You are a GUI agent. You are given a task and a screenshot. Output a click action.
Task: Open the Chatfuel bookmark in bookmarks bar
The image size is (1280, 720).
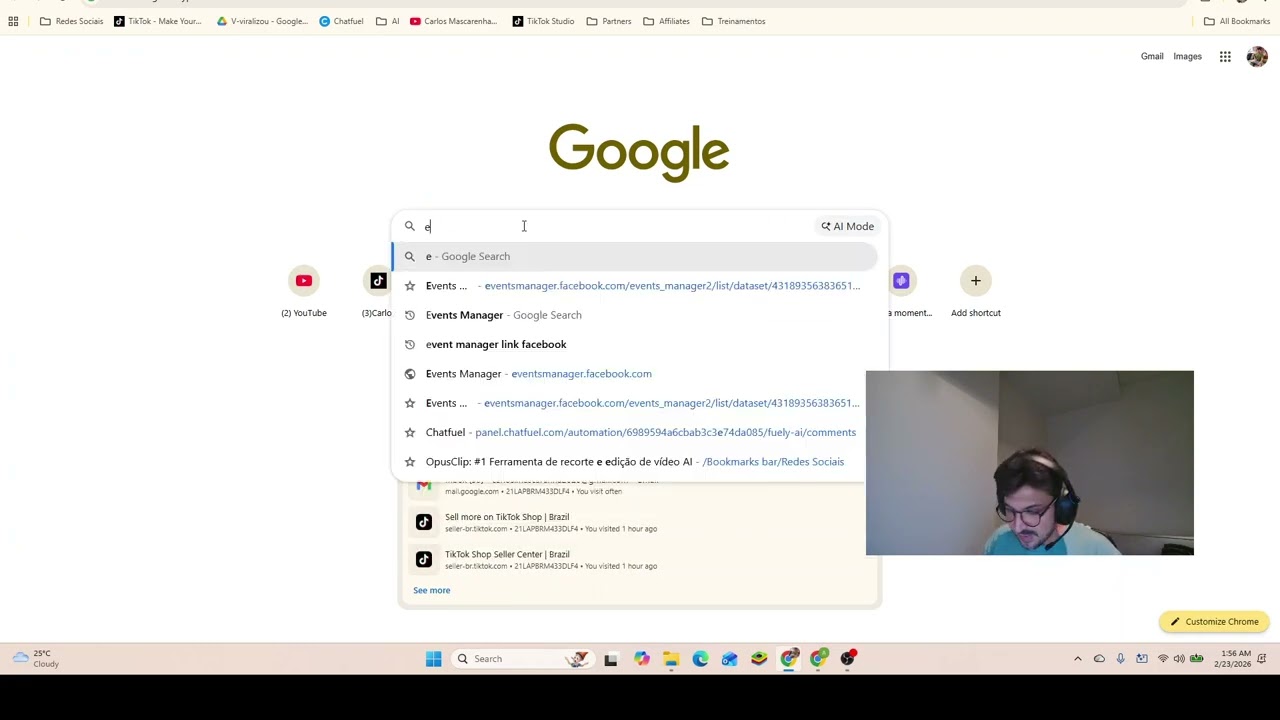pos(341,21)
